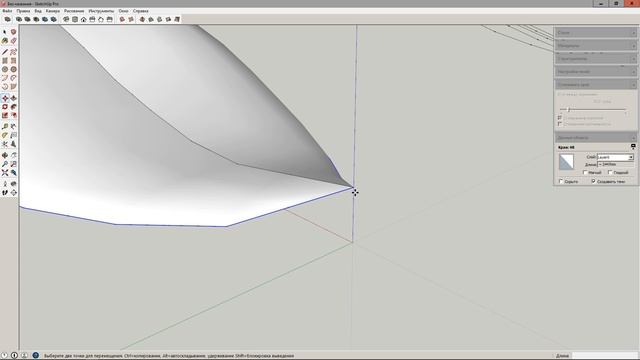
Task: Toggle Entity Info details icon
Action: [x=633, y=146]
